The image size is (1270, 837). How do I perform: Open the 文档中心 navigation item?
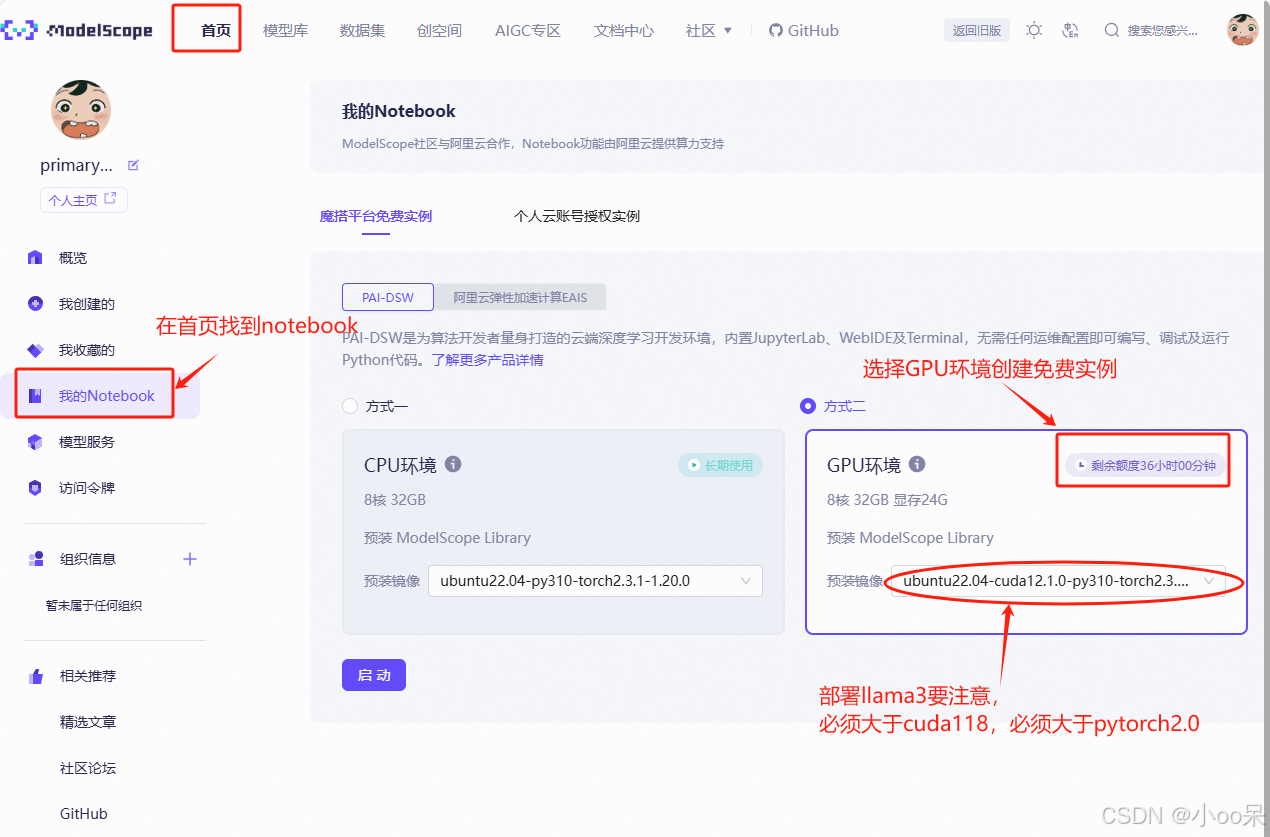(624, 30)
